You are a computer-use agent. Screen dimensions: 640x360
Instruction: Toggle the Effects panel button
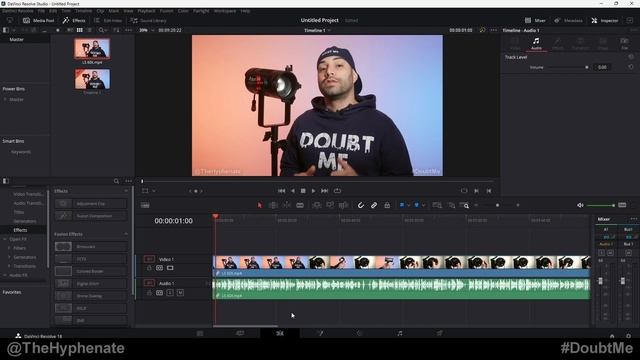[74, 20]
